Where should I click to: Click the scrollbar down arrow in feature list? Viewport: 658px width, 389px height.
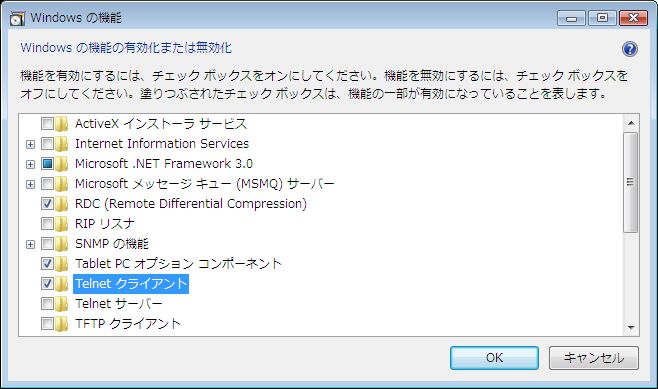click(631, 327)
